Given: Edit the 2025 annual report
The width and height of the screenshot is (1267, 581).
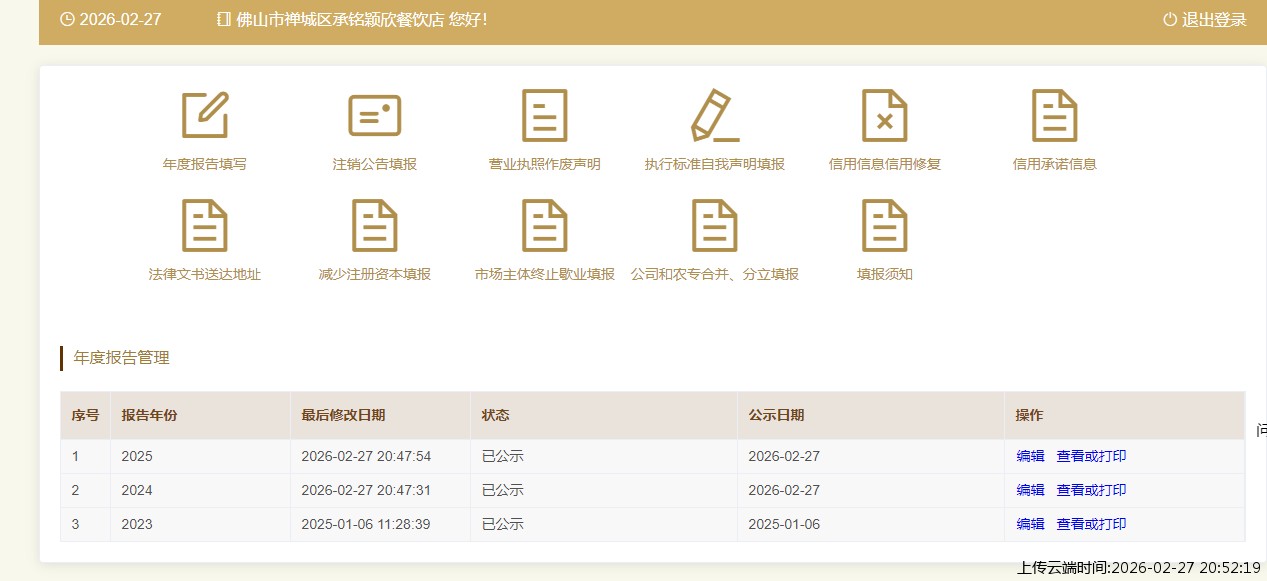Looking at the screenshot, I should (1030, 456).
